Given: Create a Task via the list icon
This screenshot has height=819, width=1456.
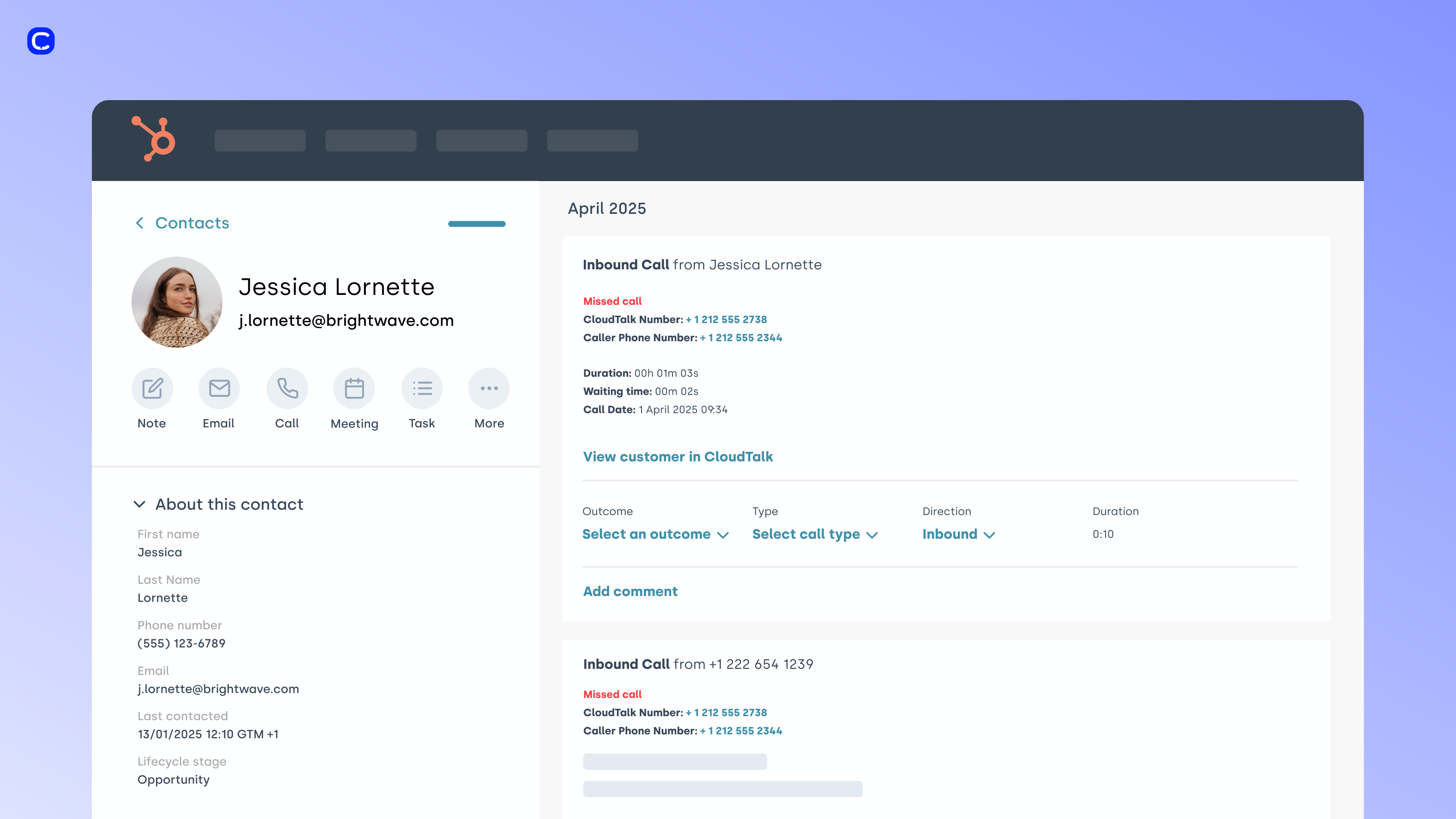Looking at the screenshot, I should (422, 388).
